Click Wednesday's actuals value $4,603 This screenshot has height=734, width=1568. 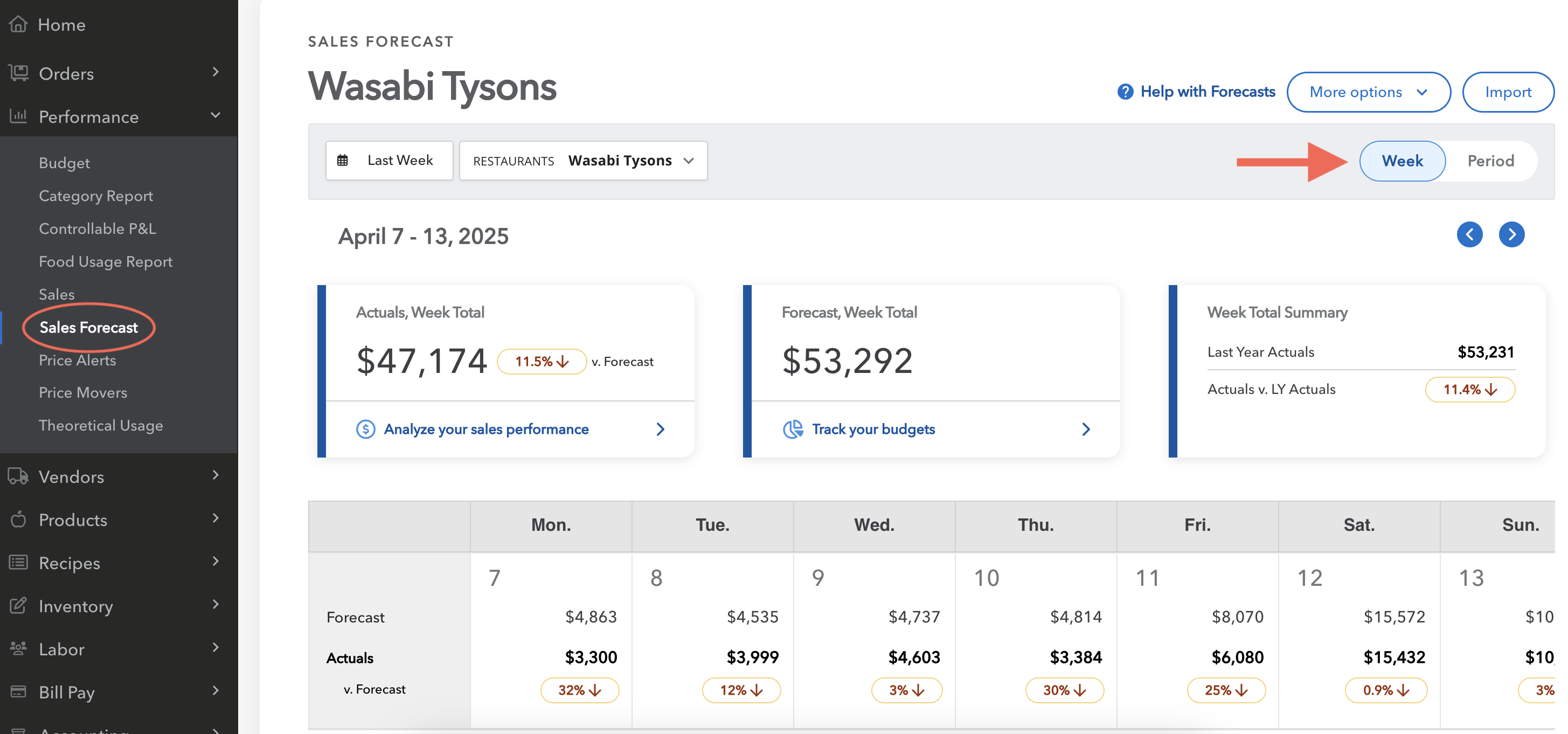(914, 657)
